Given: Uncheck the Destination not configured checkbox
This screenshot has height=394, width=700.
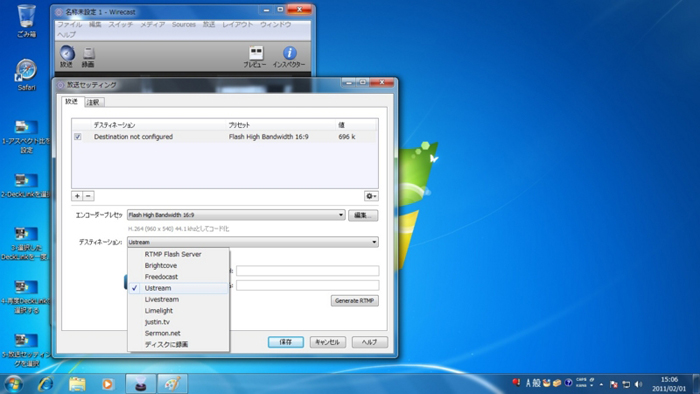Looking at the screenshot, I should (x=78, y=137).
